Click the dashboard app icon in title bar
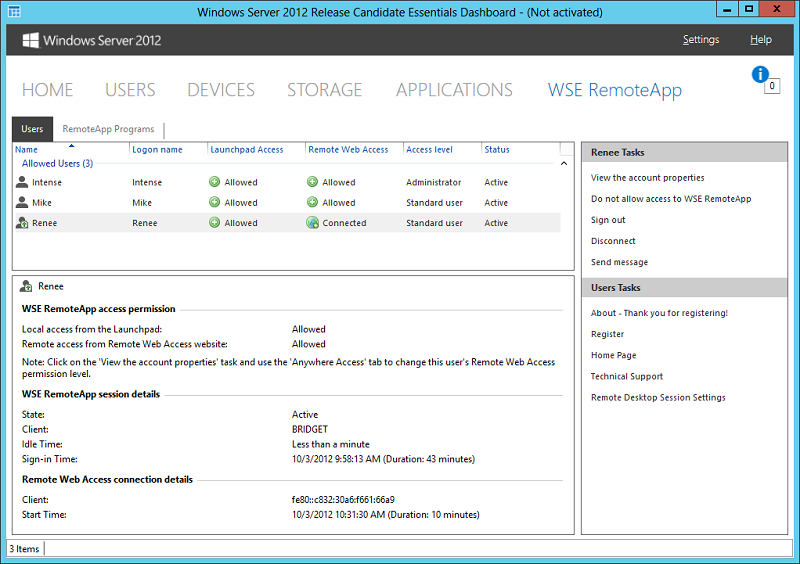The image size is (800, 564). 14,11
